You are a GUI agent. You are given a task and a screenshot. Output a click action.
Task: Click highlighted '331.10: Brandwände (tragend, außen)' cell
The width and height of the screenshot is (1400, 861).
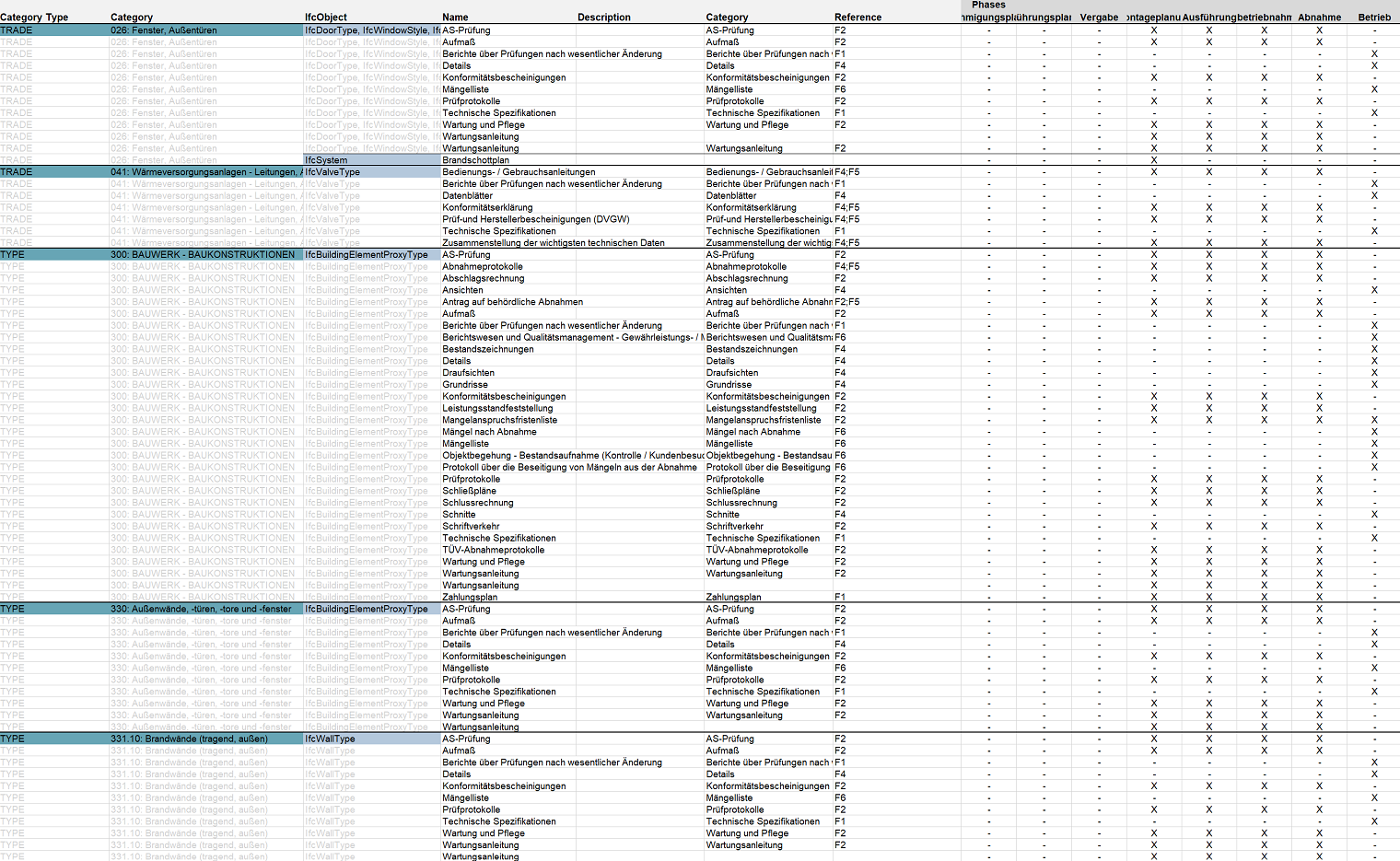[206, 739]
